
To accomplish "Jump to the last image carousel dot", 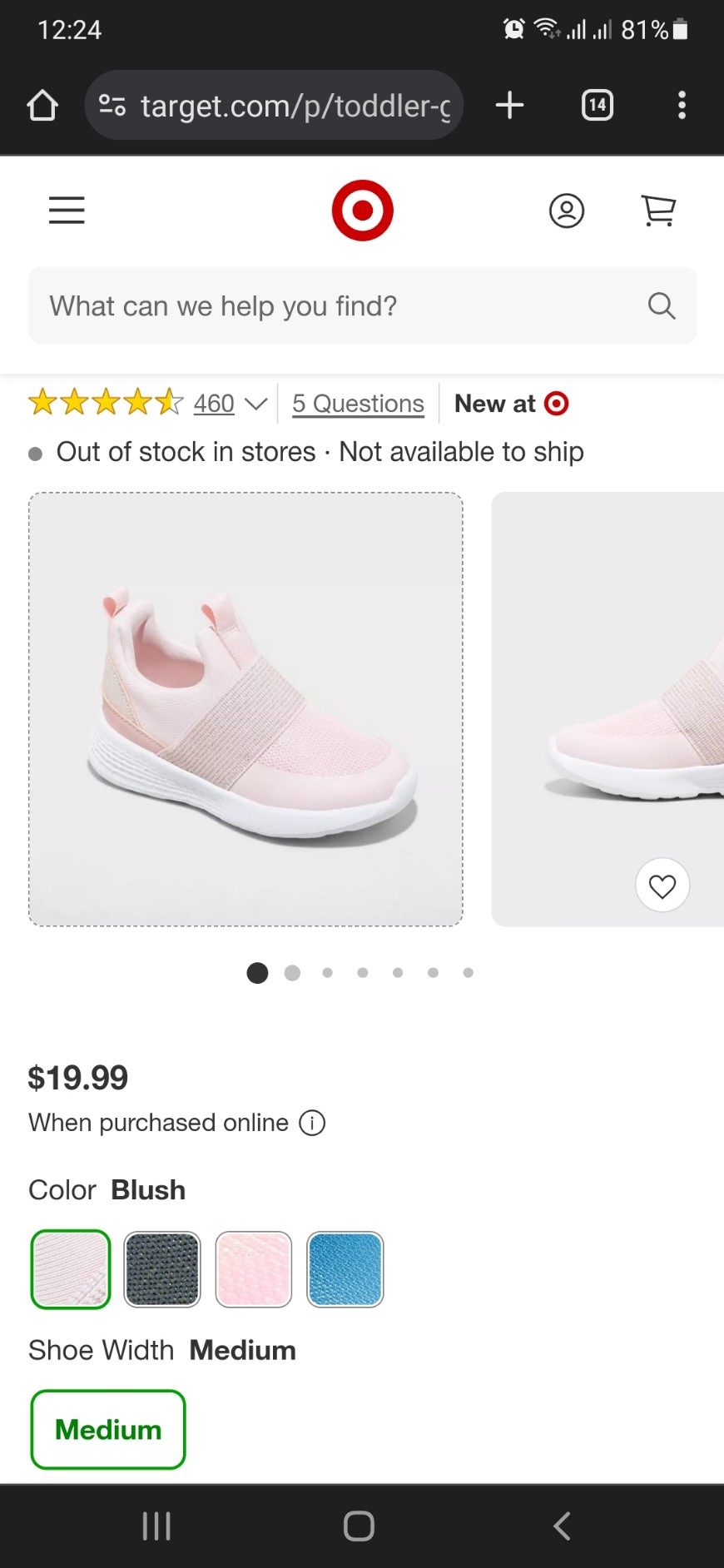I will [469, 973].
